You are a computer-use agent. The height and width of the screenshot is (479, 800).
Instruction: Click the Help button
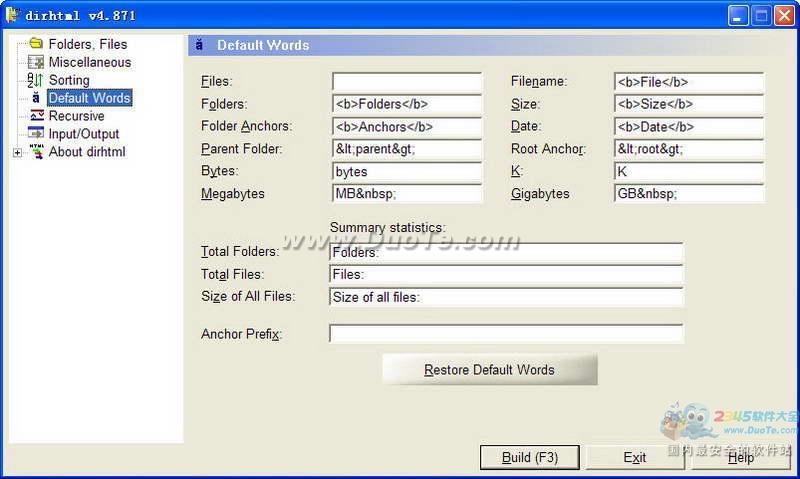point(741,457)
